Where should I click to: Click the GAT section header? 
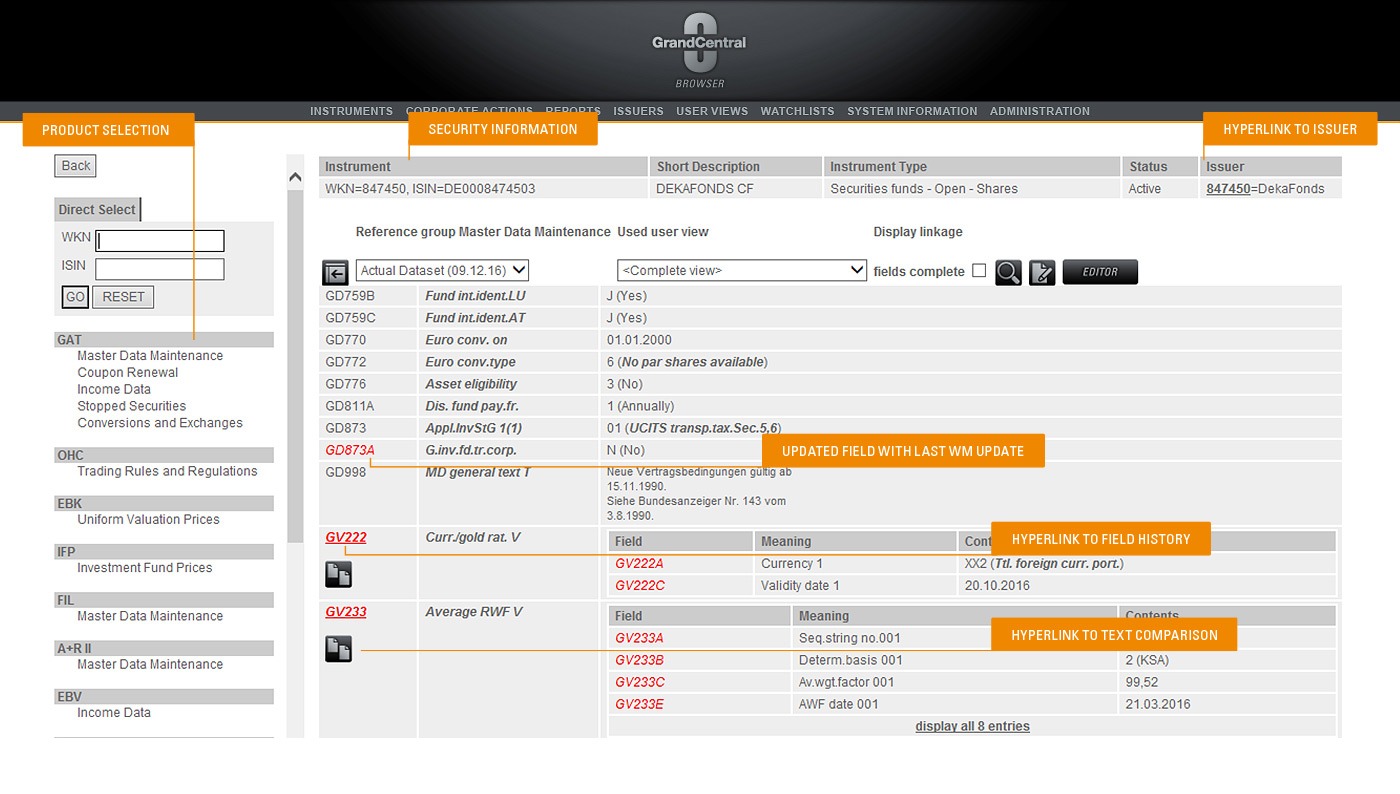tap(164, 340)
